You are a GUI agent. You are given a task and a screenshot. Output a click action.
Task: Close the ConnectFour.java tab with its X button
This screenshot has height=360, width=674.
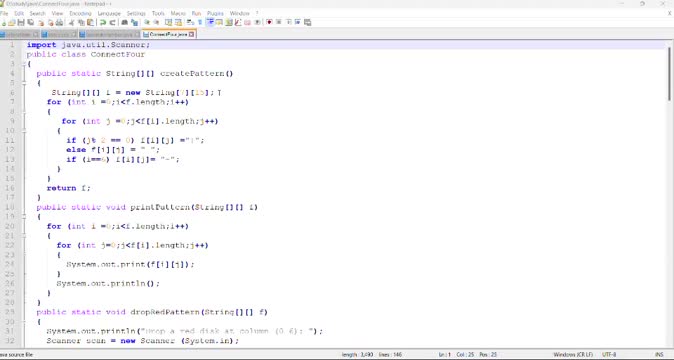(192, 34)
